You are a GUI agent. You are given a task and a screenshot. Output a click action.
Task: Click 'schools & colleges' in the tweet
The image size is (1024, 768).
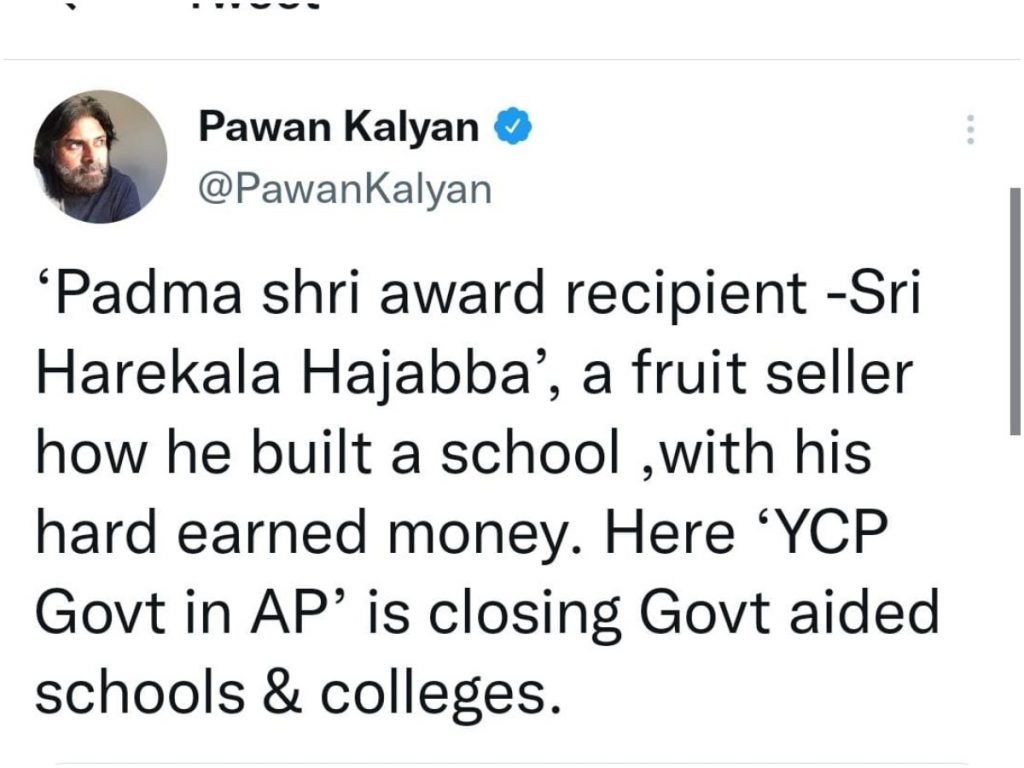pyautogui.click(x=295, y=690)
